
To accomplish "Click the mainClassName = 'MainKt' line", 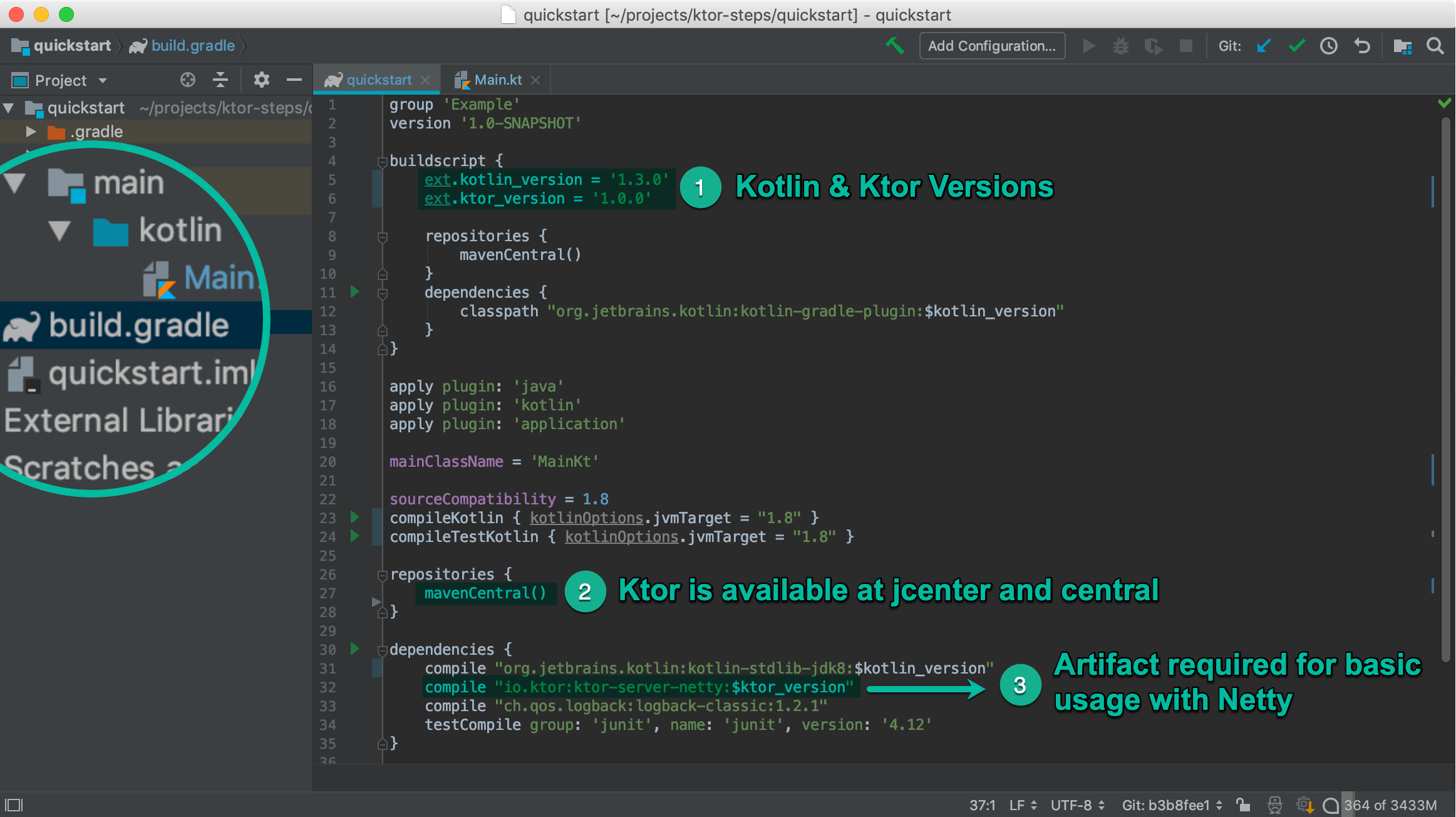I will pyautogui.click(x=494, y=462).
